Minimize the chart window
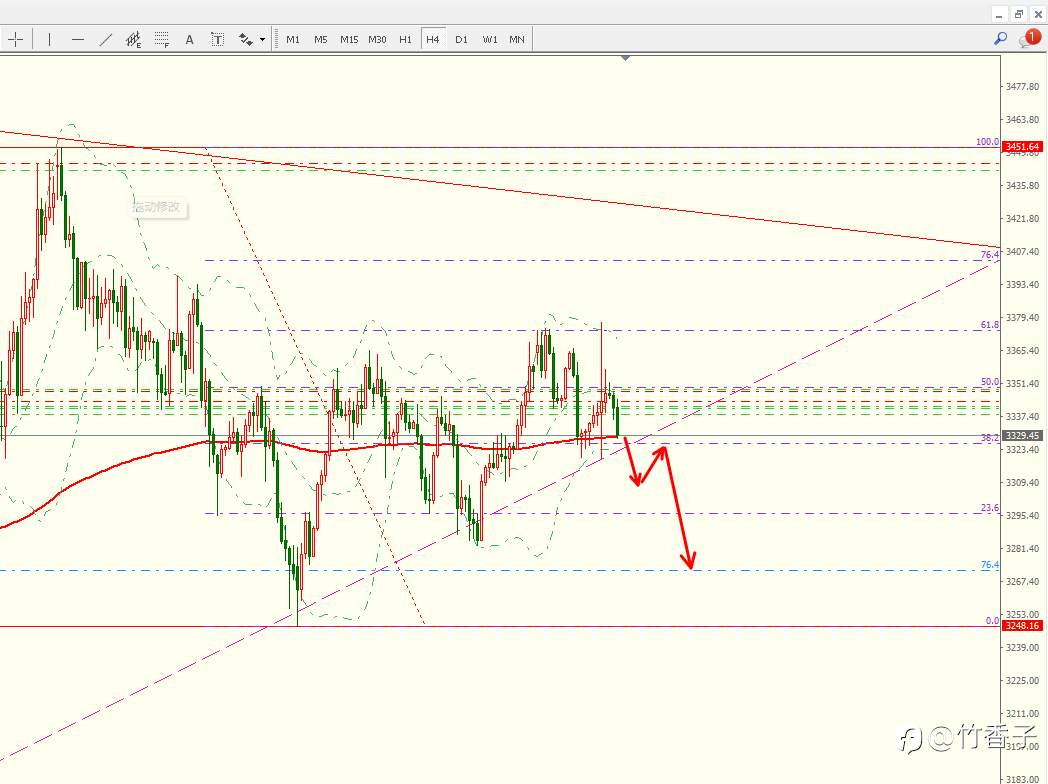Image resolution: width=1048 pixels, height=784 pixels. (x=999, y=14)
